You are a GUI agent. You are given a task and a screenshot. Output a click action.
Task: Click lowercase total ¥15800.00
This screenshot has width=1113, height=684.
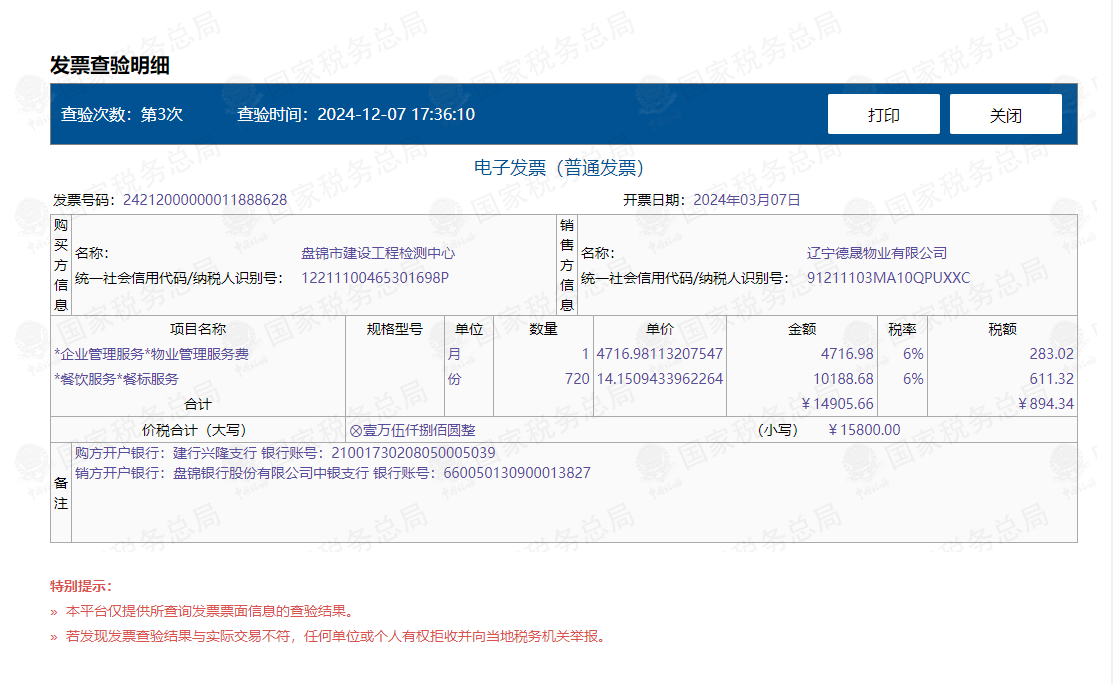(864, 430)
